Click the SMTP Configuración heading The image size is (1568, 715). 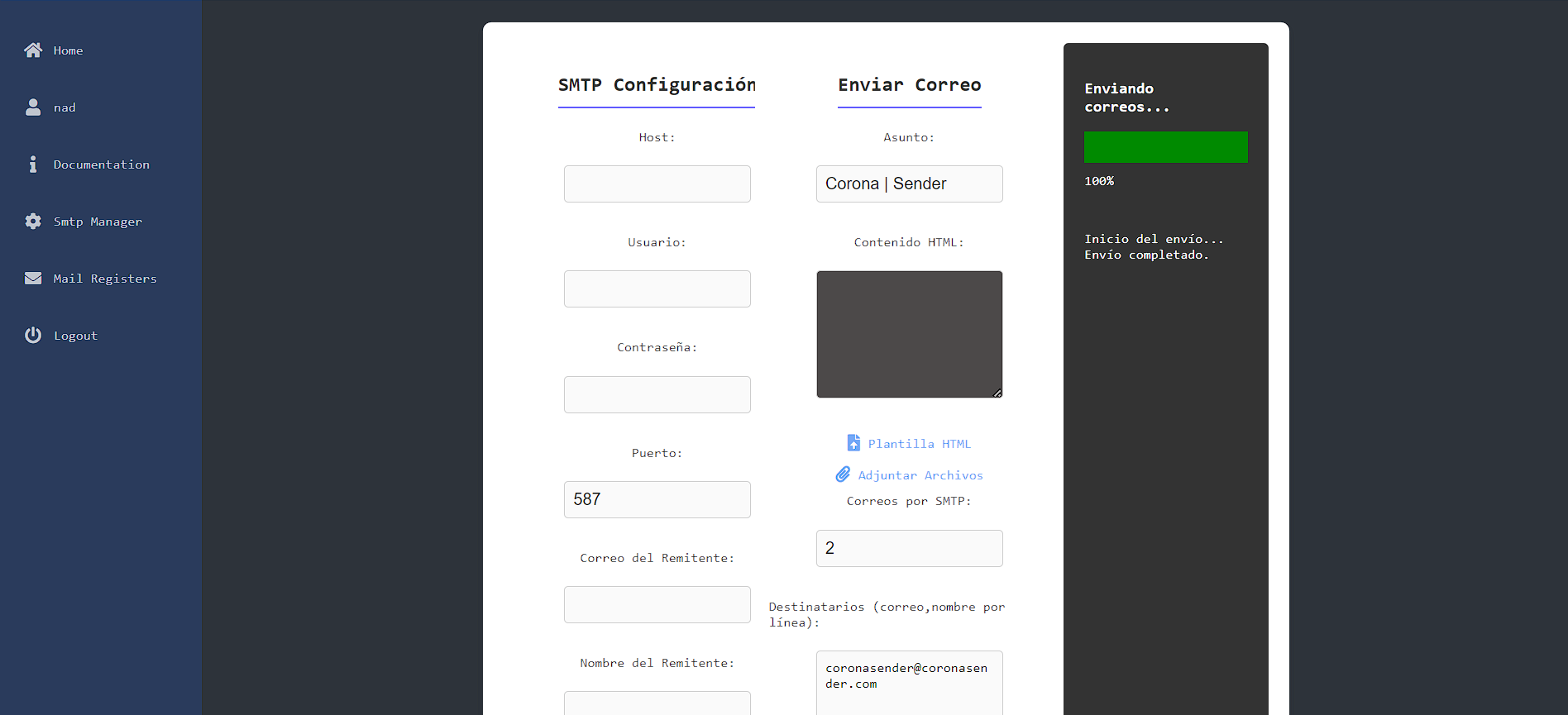(657, 85)
